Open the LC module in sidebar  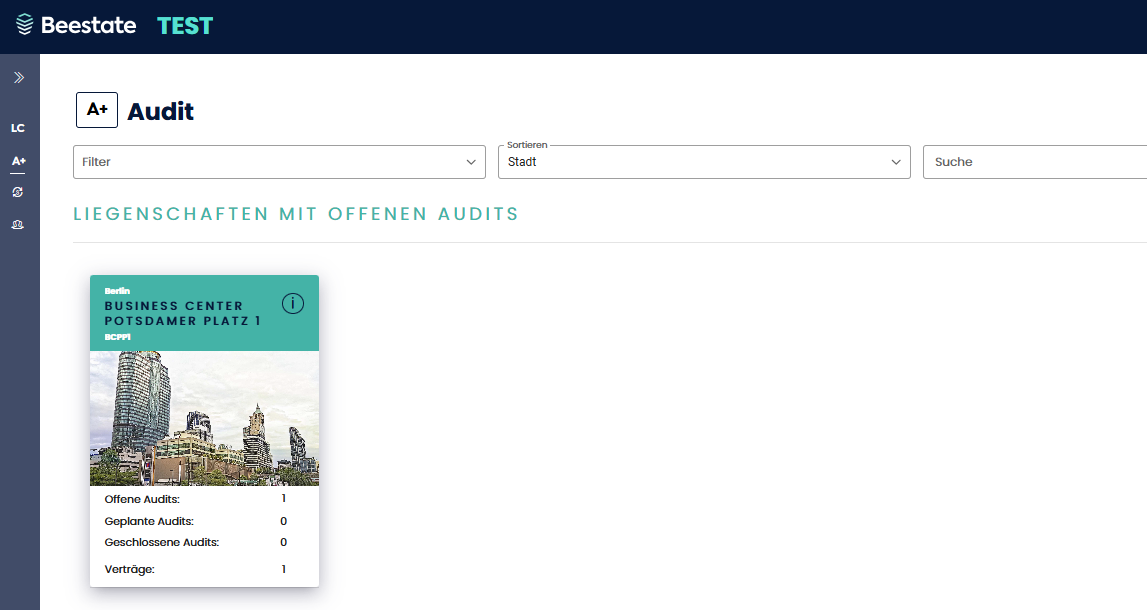(18, 128)
